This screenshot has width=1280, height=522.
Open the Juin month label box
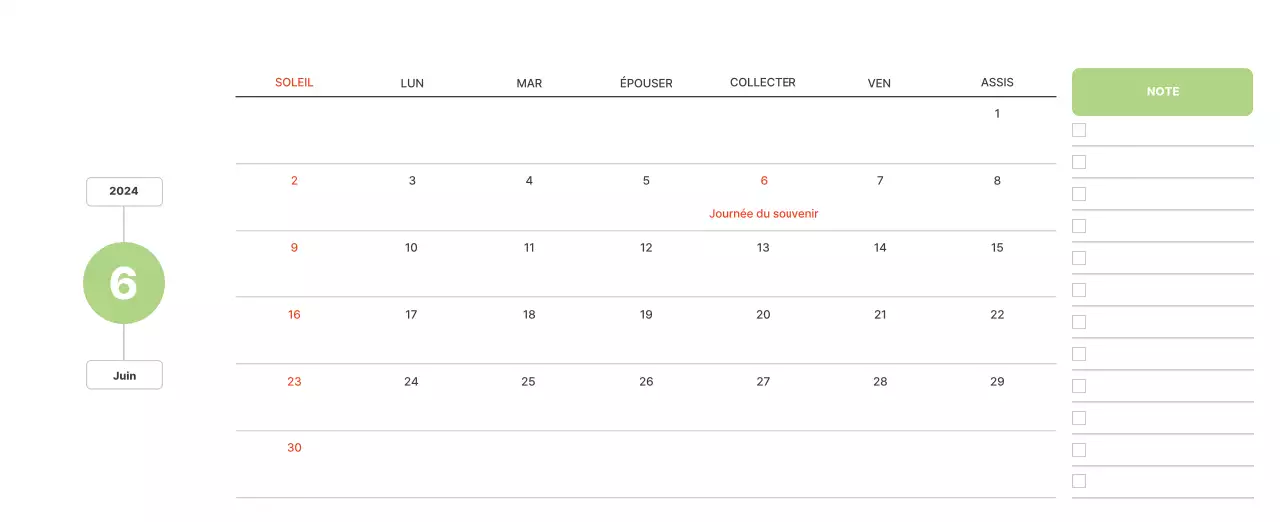click(124, 375)
